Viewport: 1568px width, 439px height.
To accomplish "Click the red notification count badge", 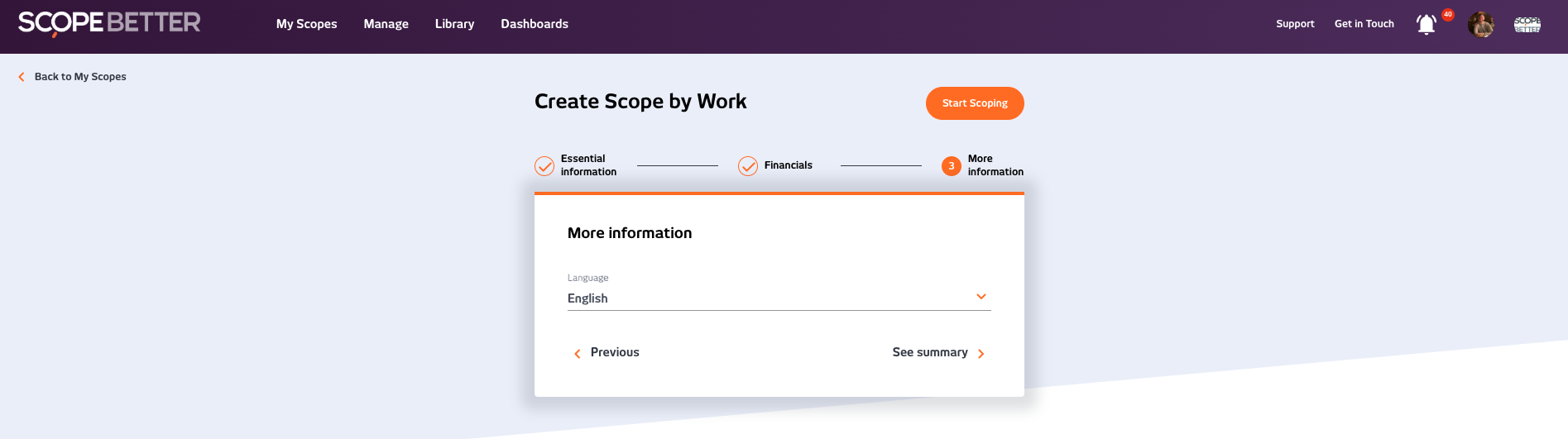I will click(x=1448, y=15).
